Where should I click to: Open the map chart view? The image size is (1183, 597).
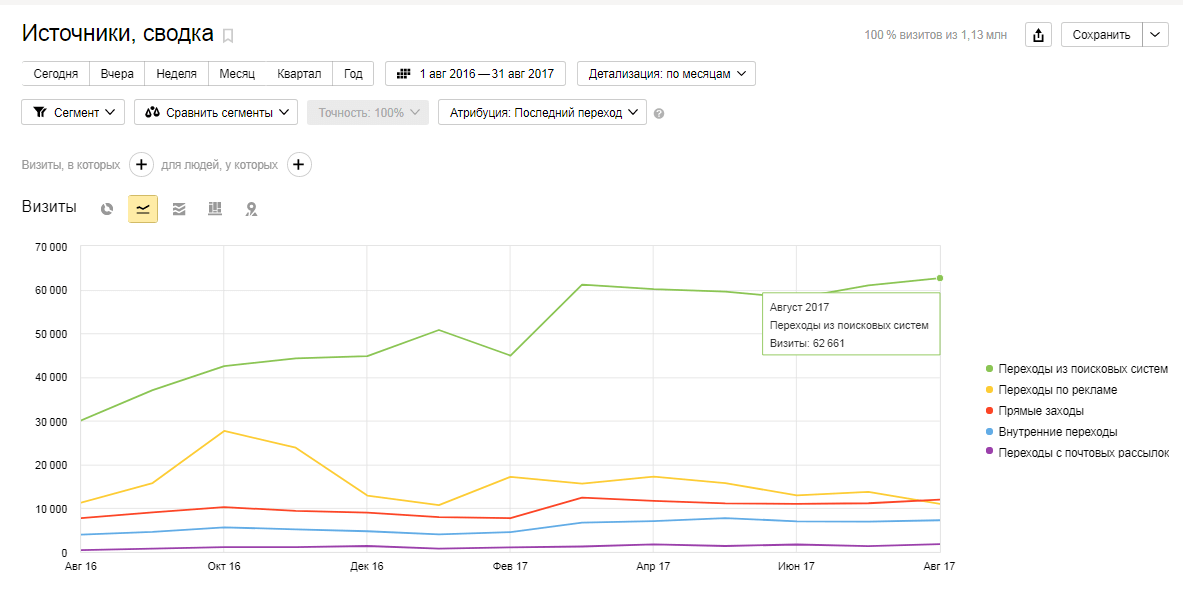click(x=252, y=209)
